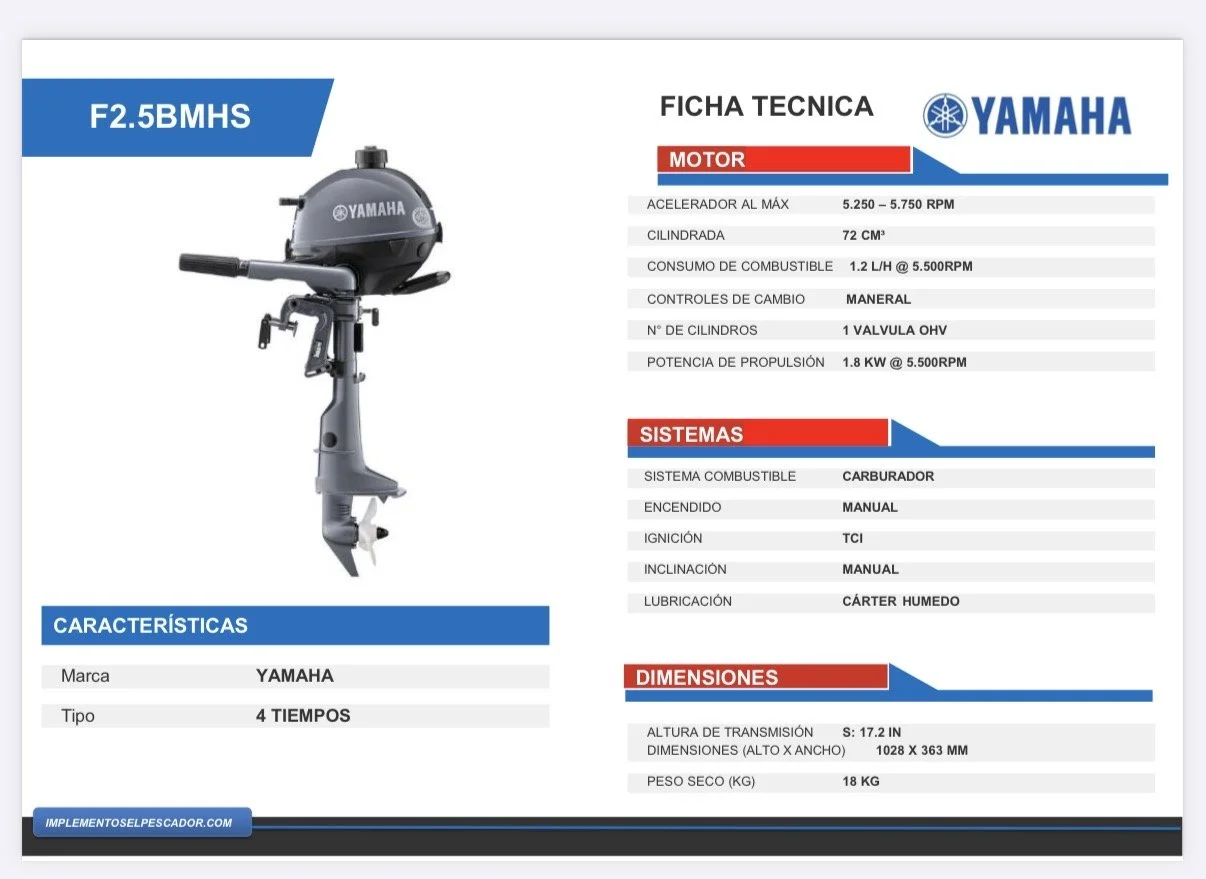
Task: Click the IGNICIÓN label
Action: pos(673,539)
